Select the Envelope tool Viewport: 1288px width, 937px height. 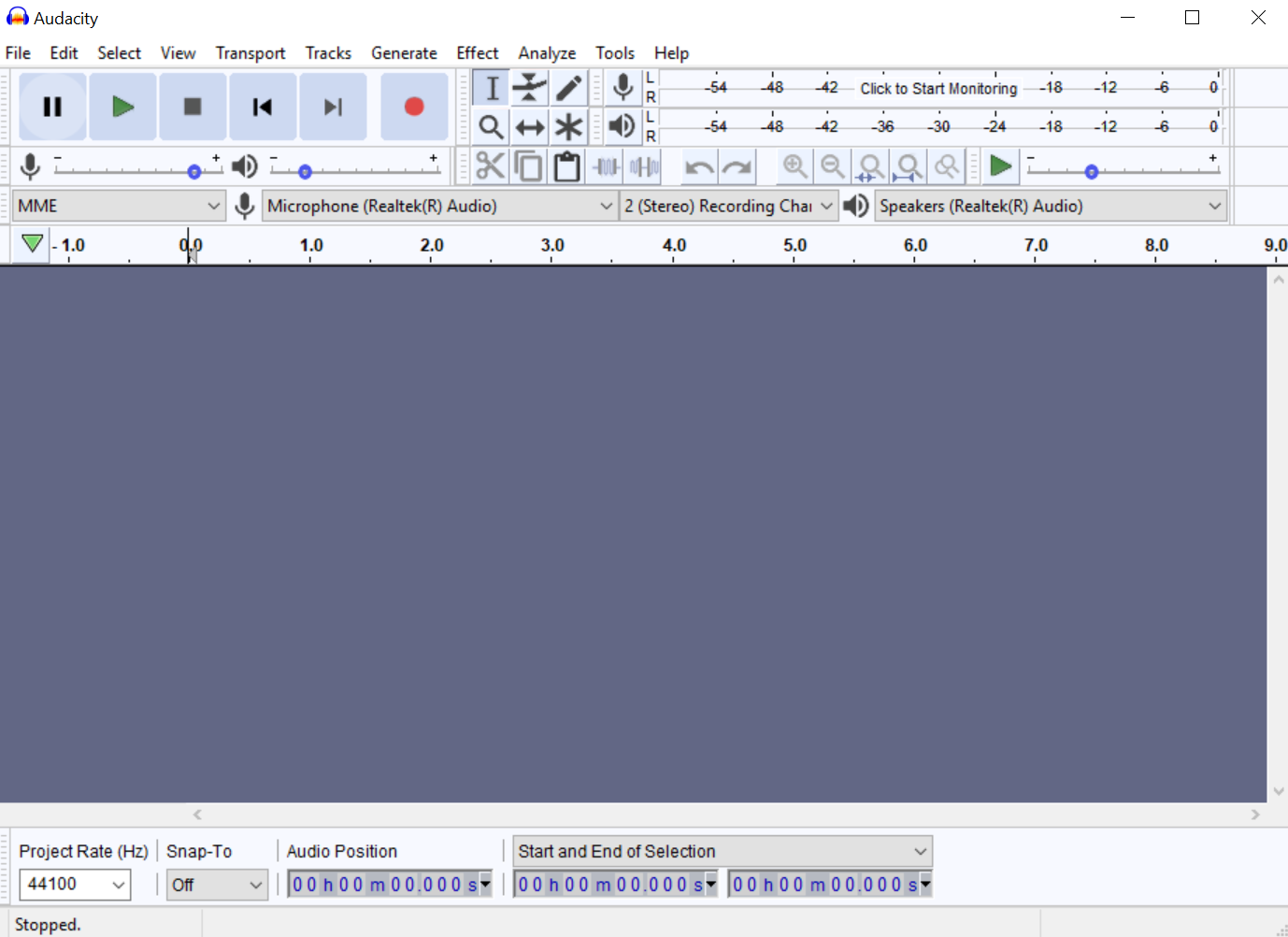pos(530,88)
